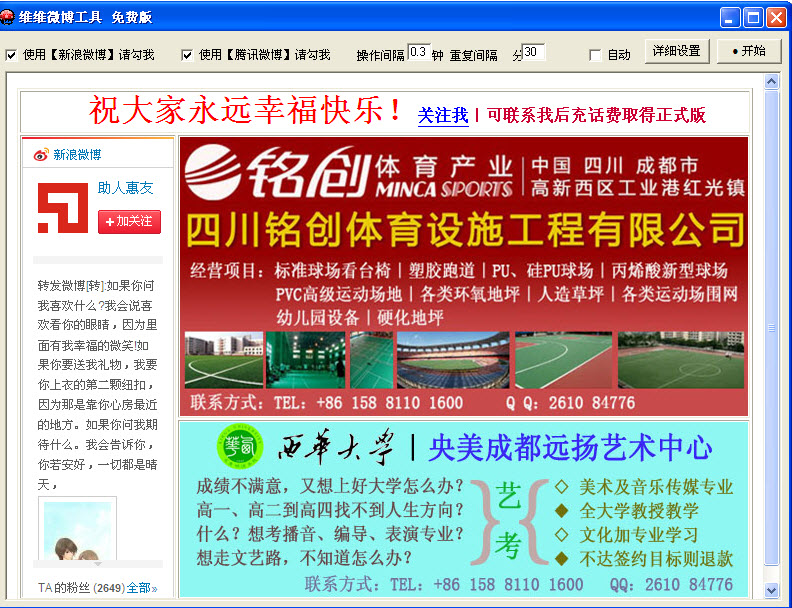Click the 维维微博工具 title bar app icon

pos(8,17)
